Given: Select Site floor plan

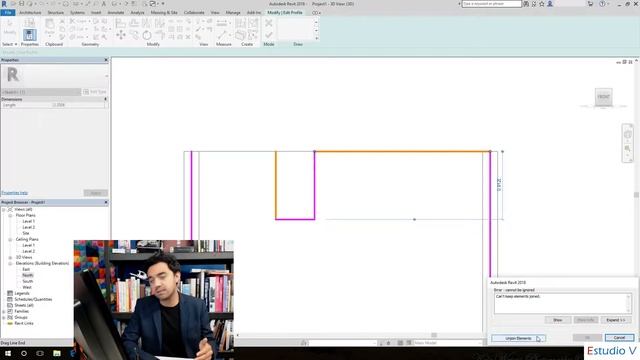Looking at the screenshot, I should [26, 233].
